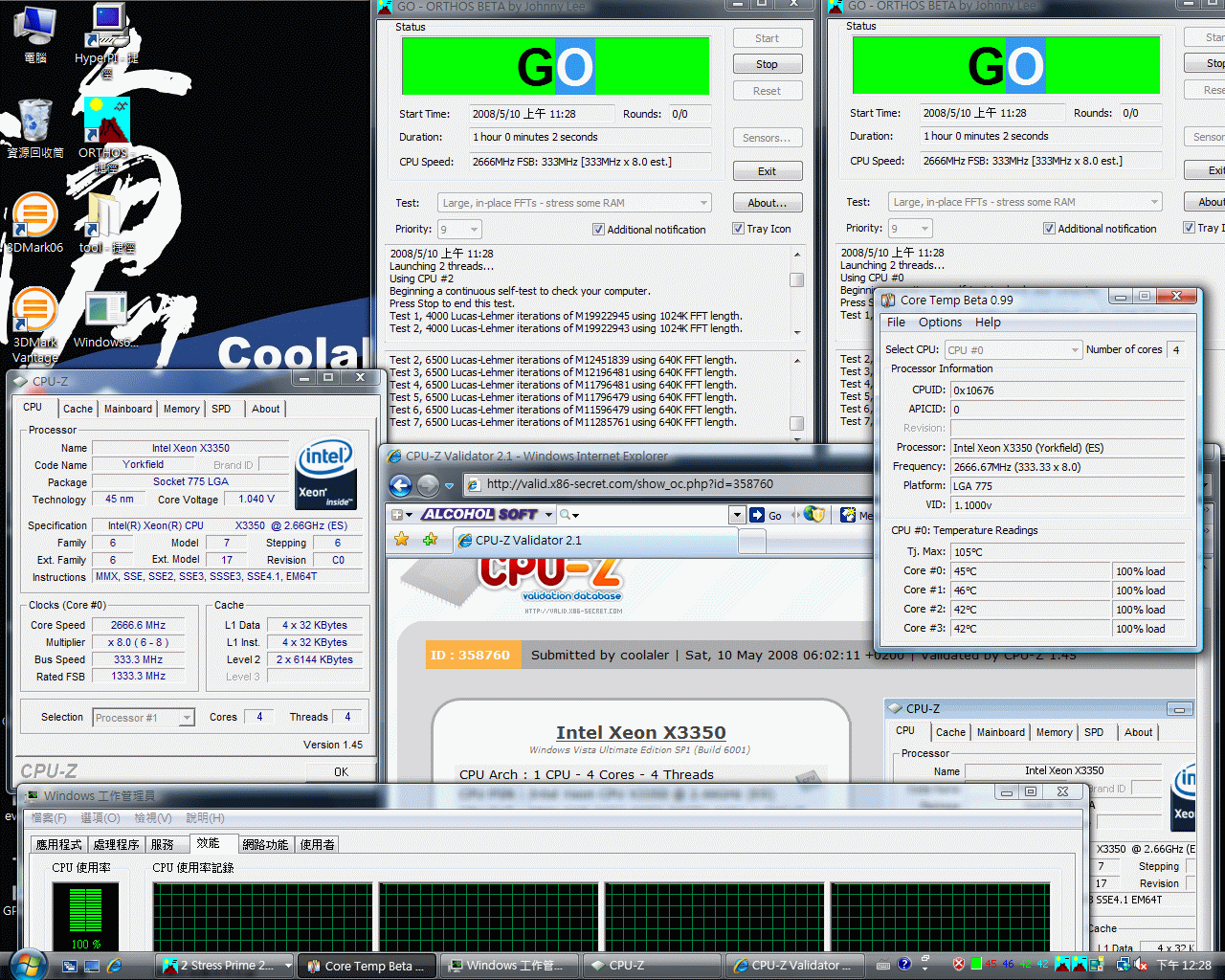Toggle Tray Icon checkbox in left ORTHOS window
This screenshot has width=1225, height=980.
coord(738,229)
